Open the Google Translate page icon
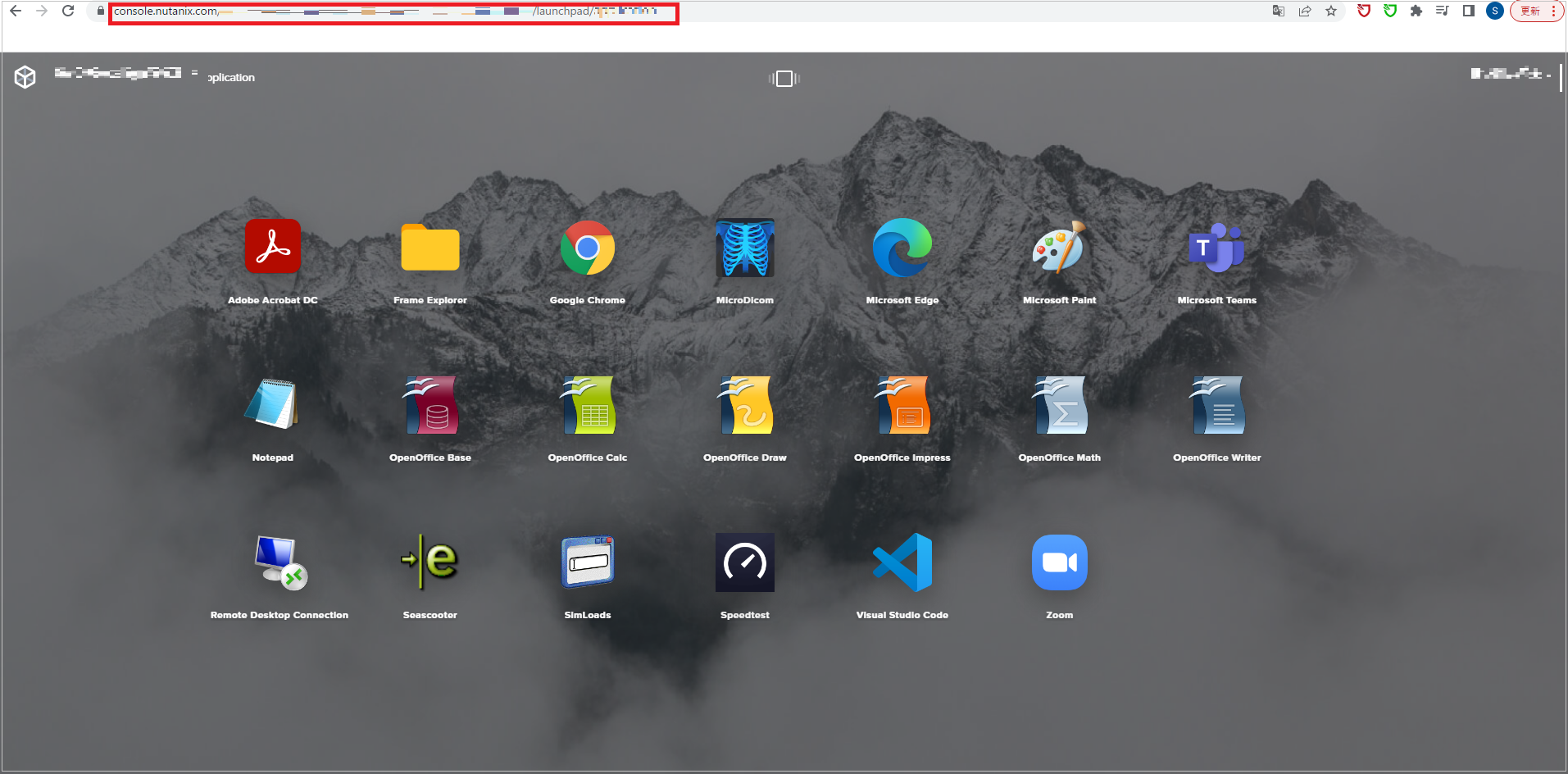Viewport: 1568px width, 774px height. [1279, 11]
